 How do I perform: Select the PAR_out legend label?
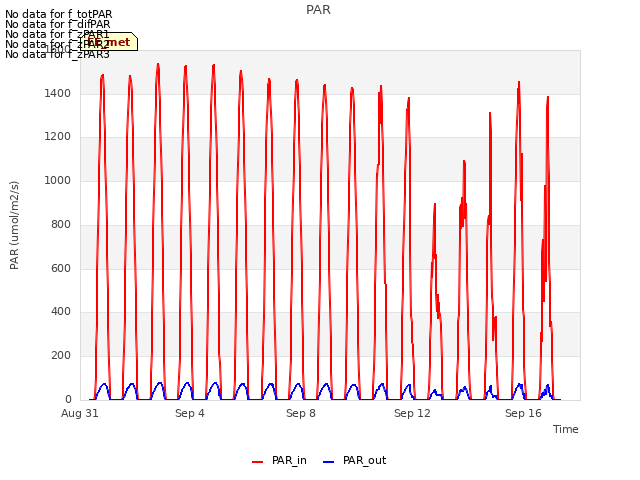click(364, 460)
